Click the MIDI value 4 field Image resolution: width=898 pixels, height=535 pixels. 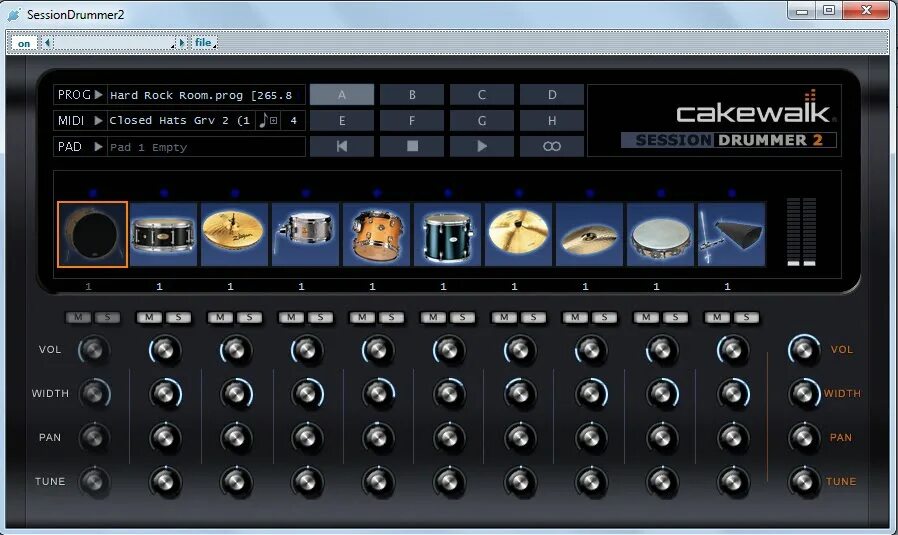coord(293,121)
